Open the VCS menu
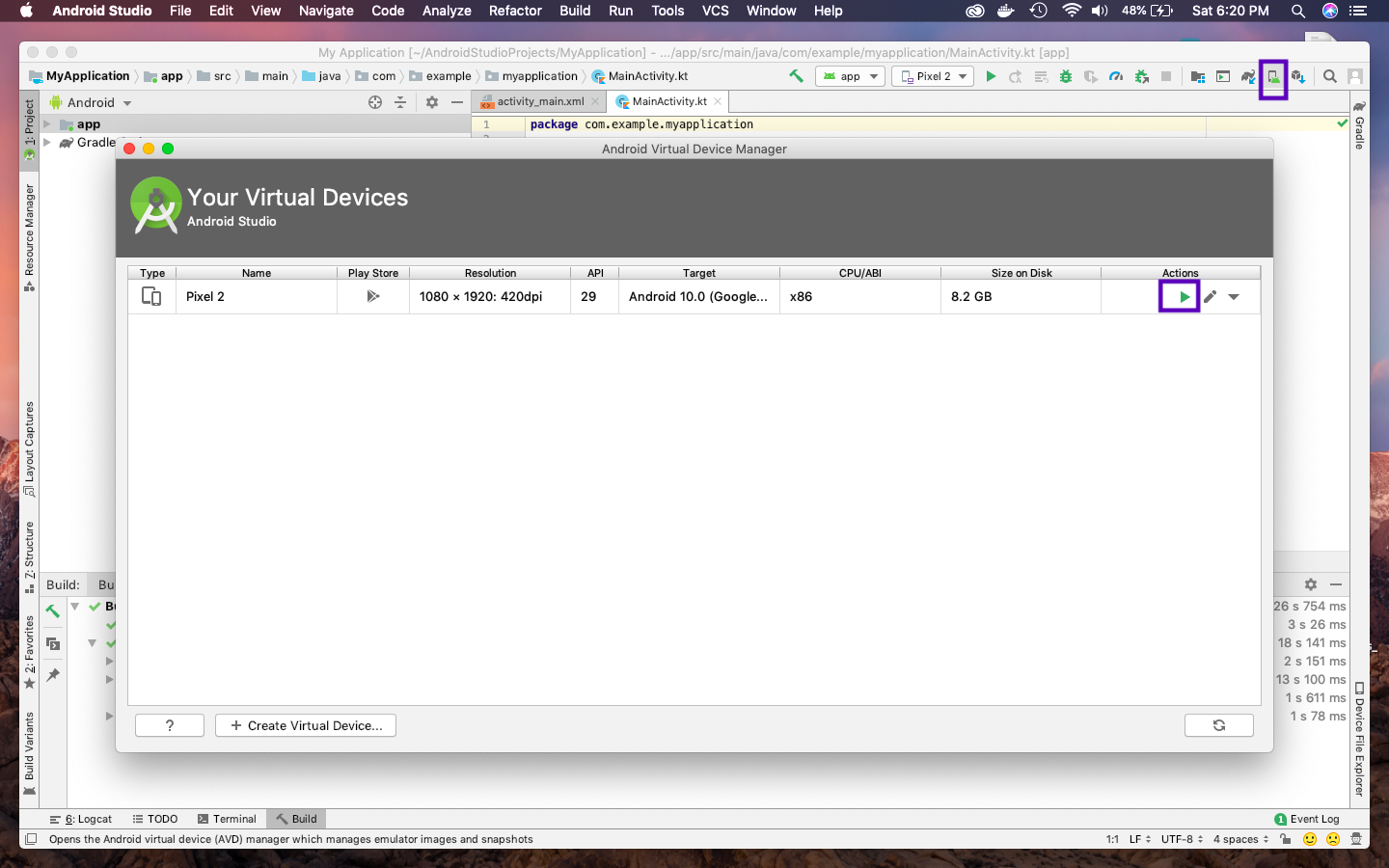 click(716, 11)
